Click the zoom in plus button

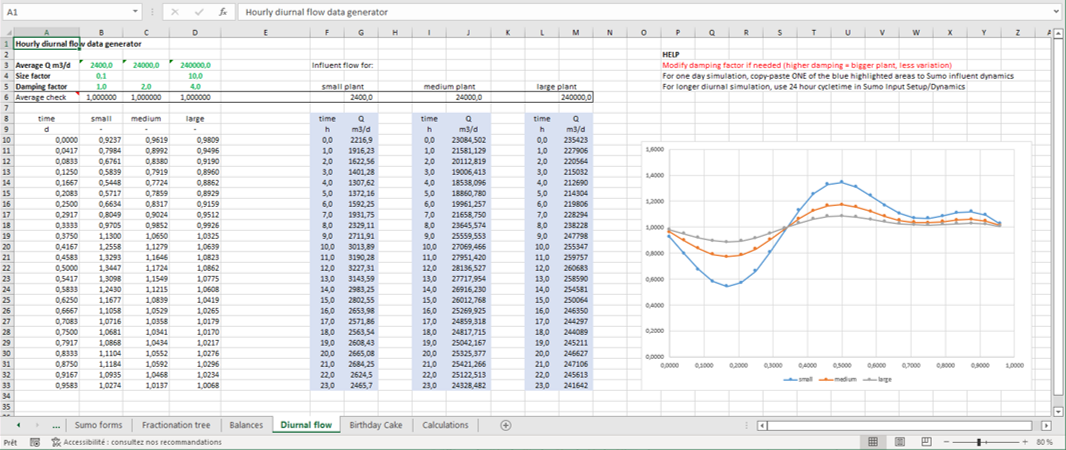(1025, 441)
